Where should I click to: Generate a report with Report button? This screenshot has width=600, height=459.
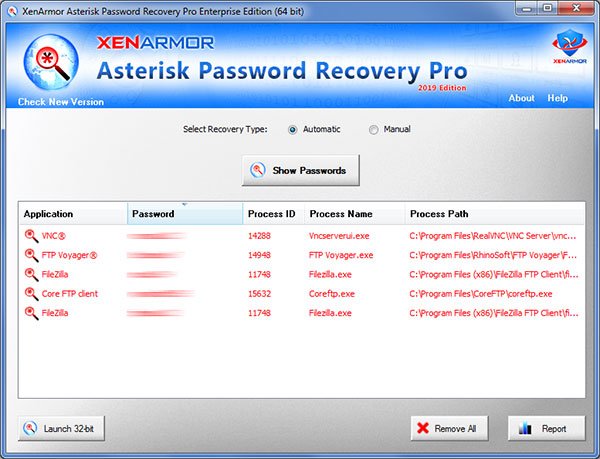tap(546, 428)
